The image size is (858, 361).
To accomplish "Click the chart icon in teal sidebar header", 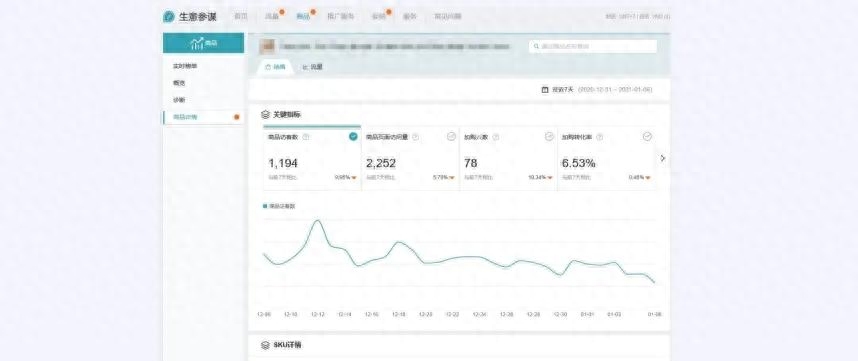I will 197,43.
